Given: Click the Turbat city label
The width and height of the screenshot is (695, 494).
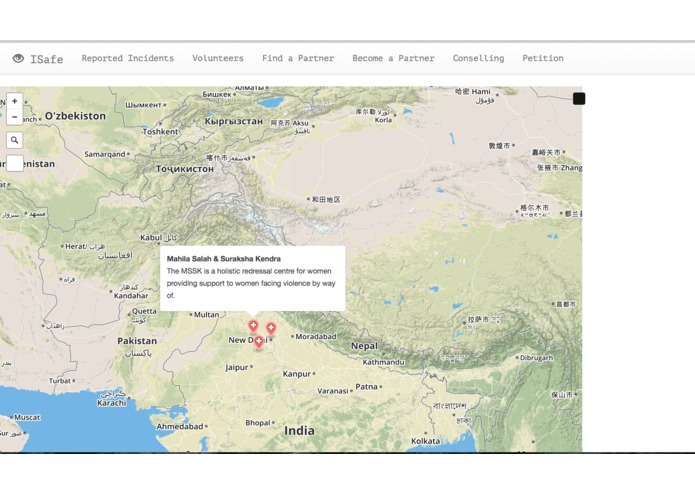Looking at the screenshot, I should (60, 381).
